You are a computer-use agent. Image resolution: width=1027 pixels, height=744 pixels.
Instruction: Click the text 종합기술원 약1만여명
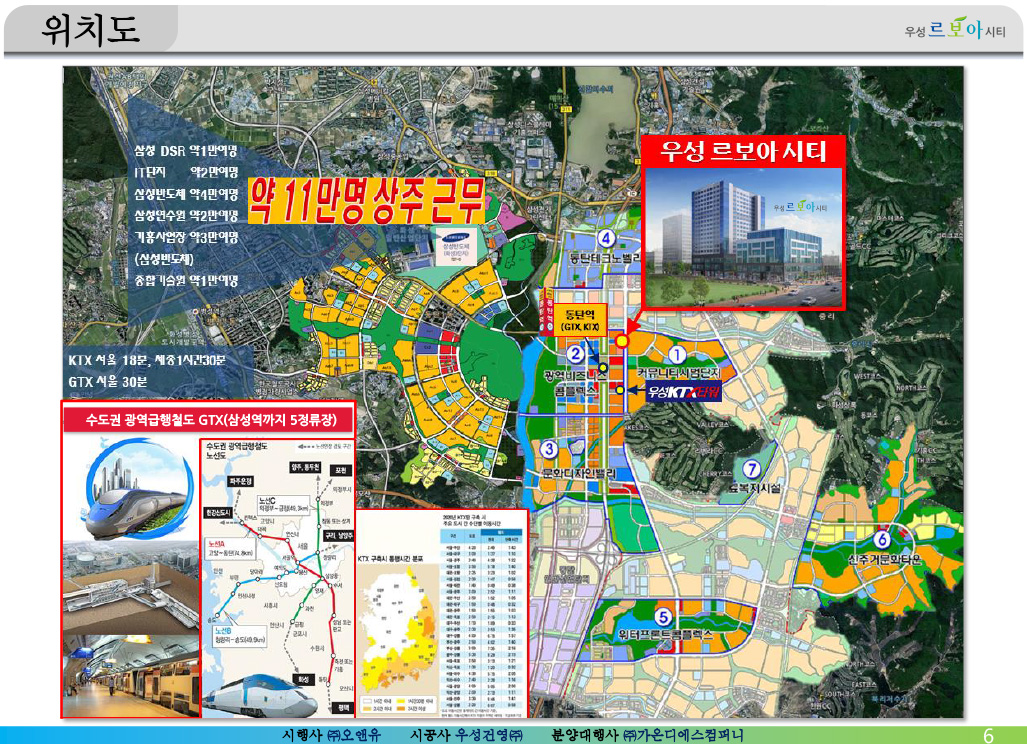point(186,280)
